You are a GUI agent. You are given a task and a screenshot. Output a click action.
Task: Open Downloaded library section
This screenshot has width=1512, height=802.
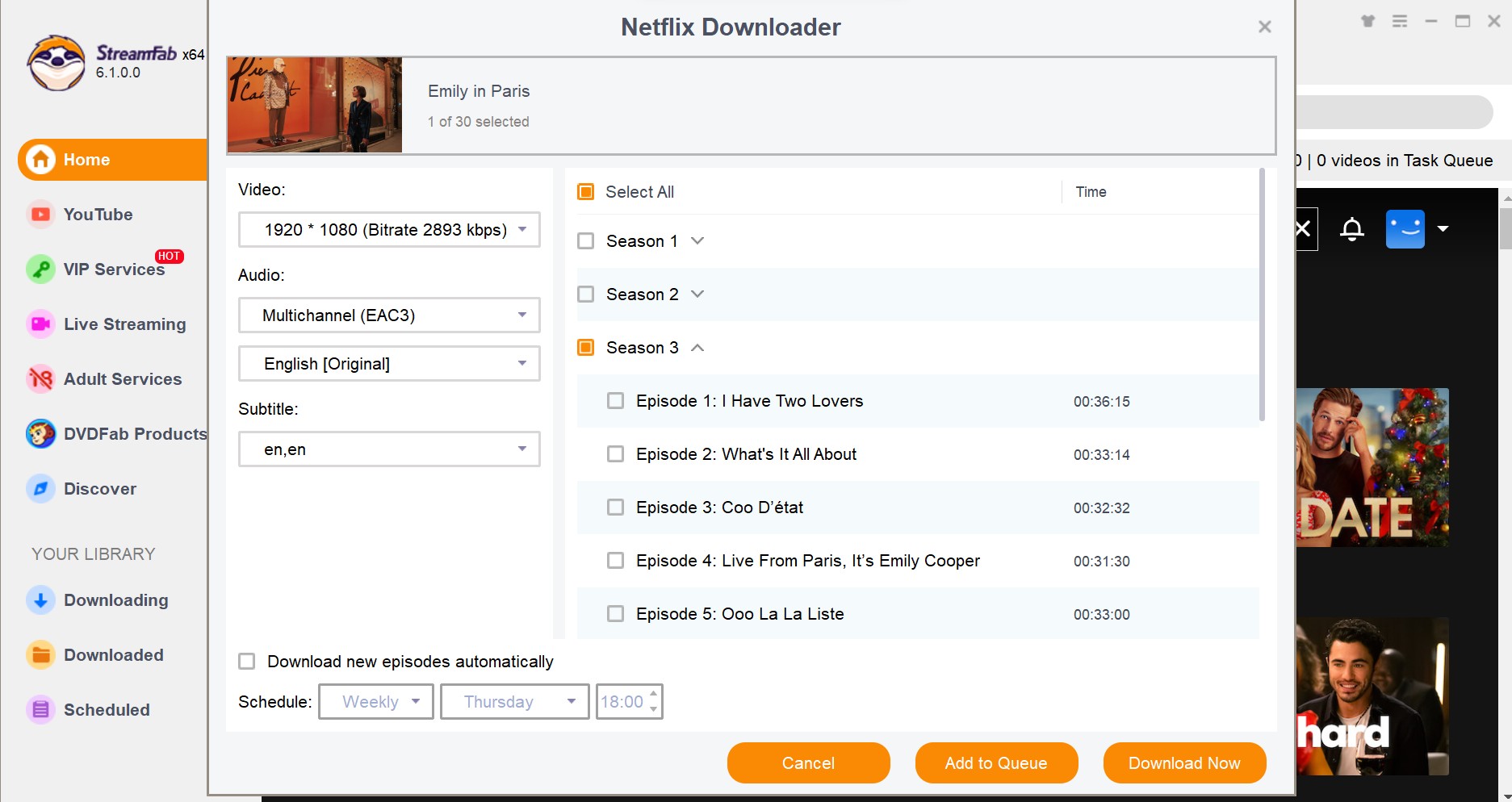tap(113, 655)
